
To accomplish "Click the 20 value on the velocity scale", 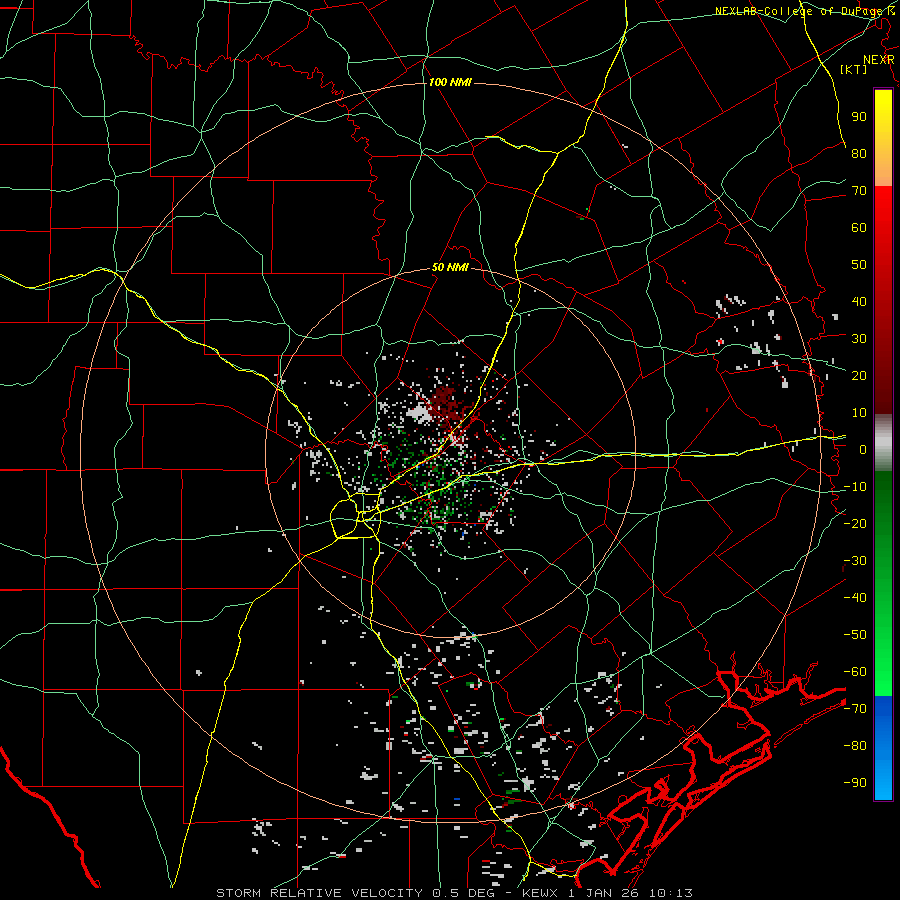I will (859, 376).
